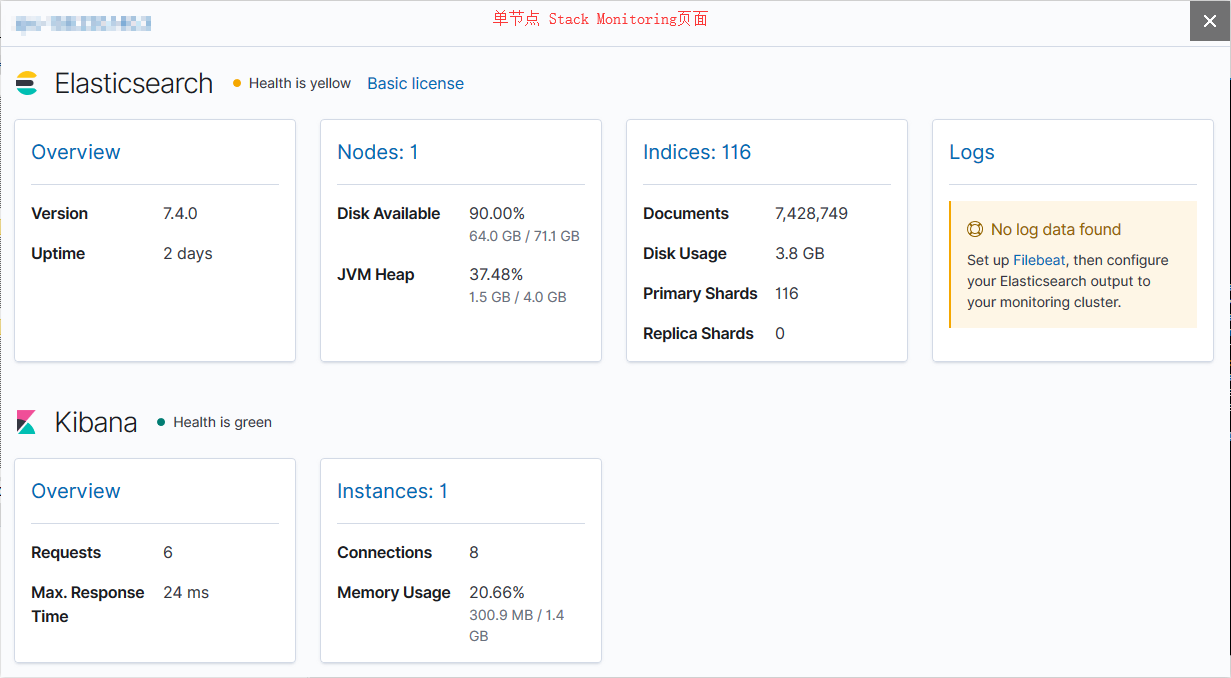1231x678 pixels.
Task: Click the life-ring icon beside No log data found
Action: tap(975, 229)
